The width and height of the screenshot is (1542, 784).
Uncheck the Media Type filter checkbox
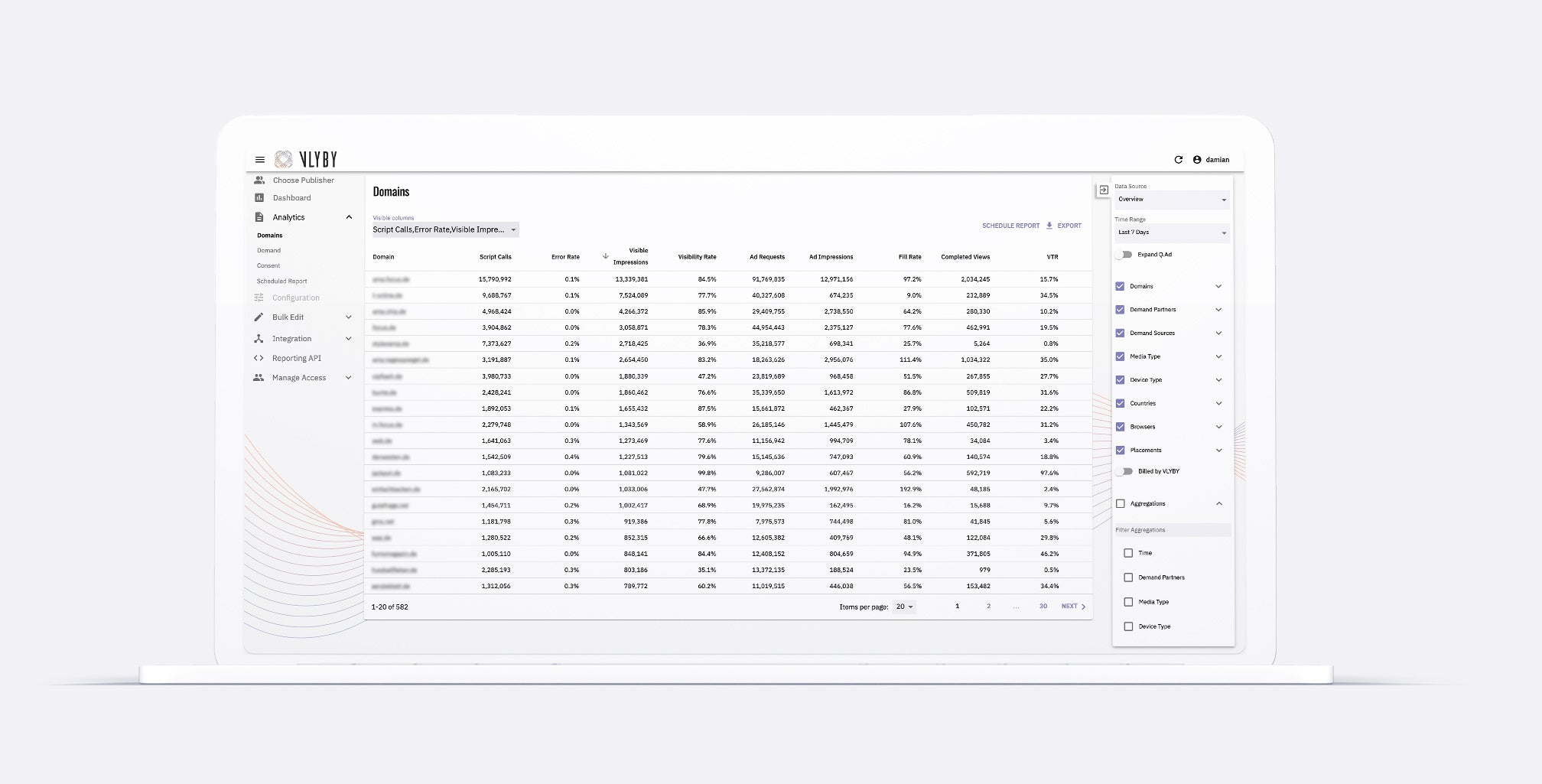1121,356
